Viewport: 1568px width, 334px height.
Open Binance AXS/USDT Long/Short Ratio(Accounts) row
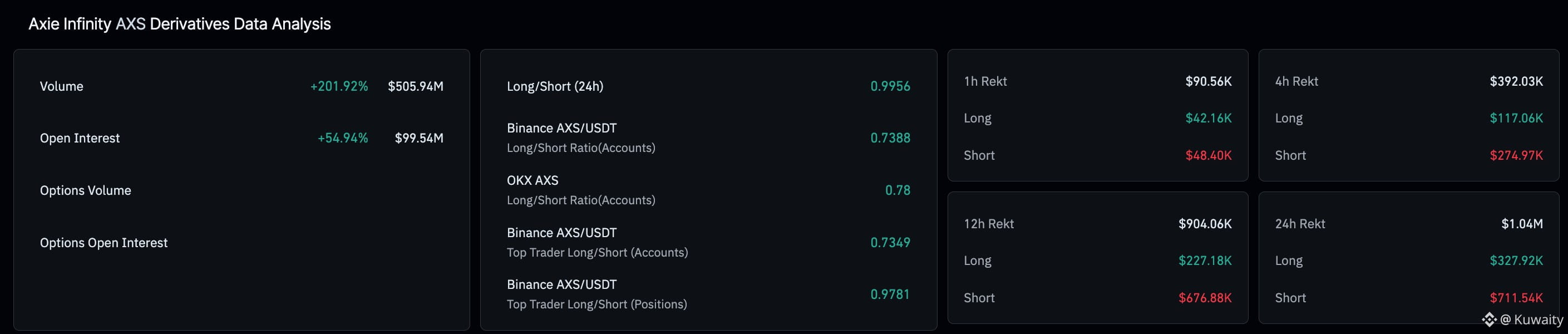point(581,137)
